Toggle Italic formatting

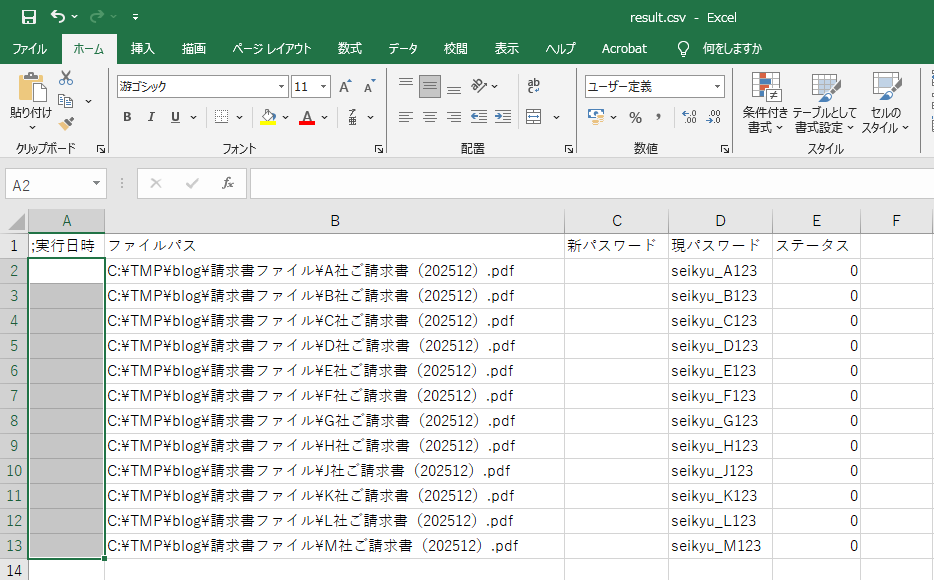(x=151, y=117)
